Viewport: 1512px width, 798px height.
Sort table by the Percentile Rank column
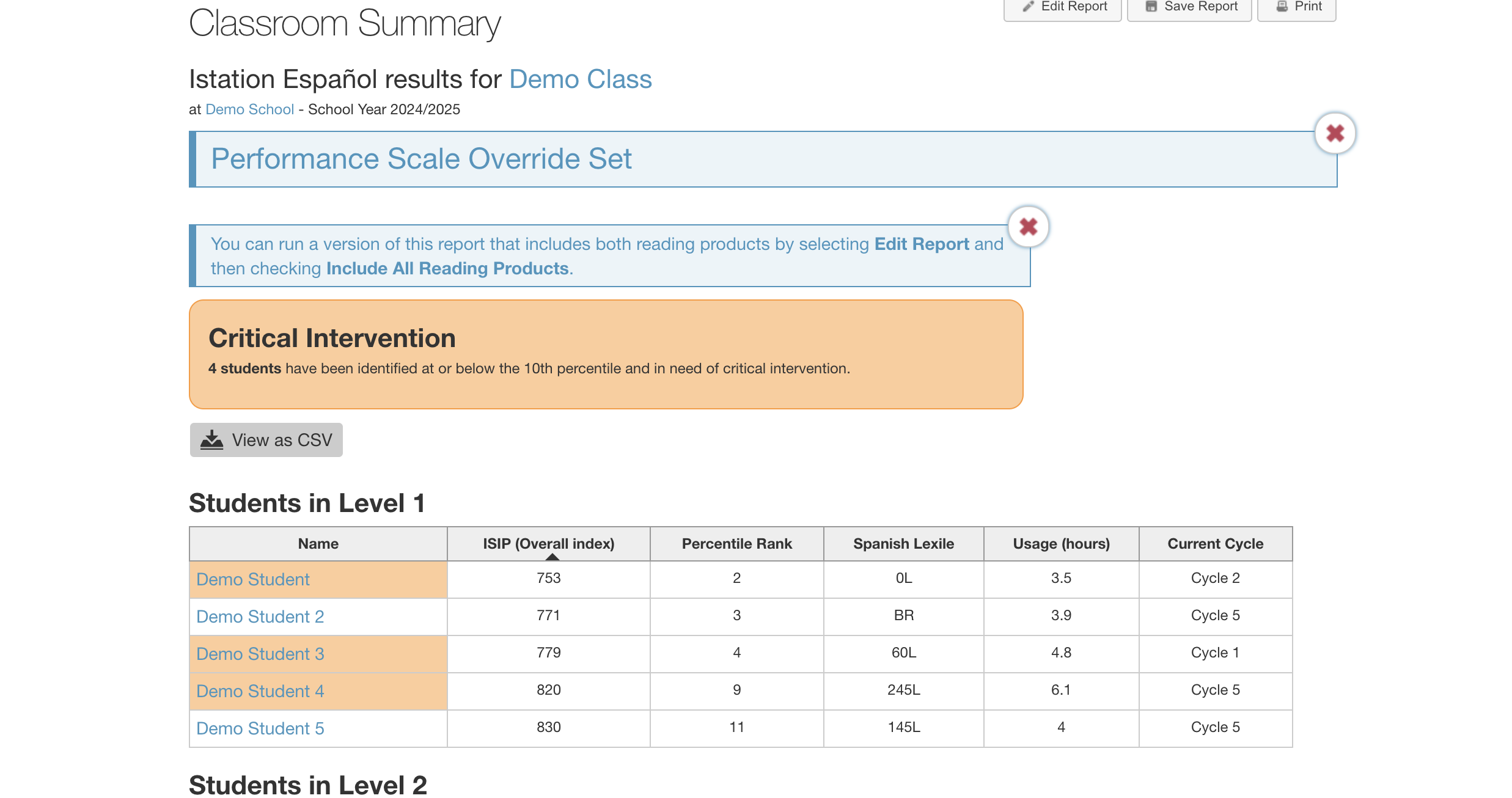pos(736,543)
